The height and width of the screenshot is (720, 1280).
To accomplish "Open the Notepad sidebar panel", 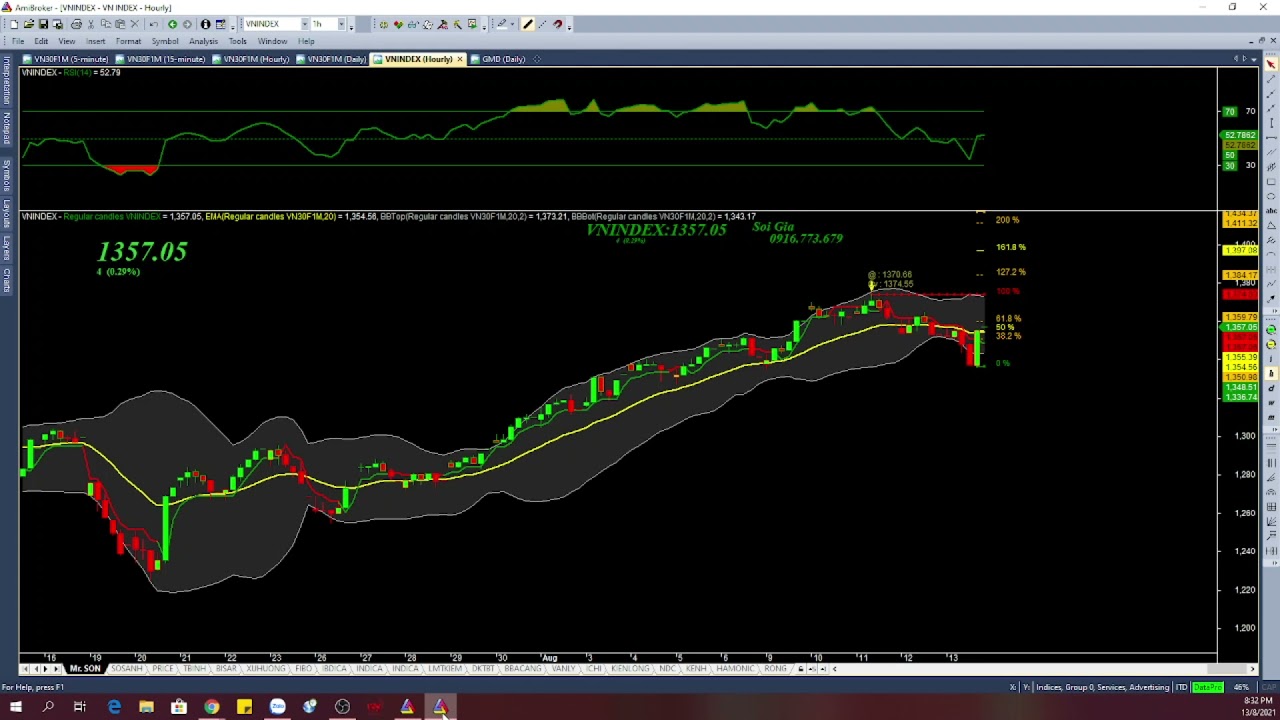I will [5, 127].
